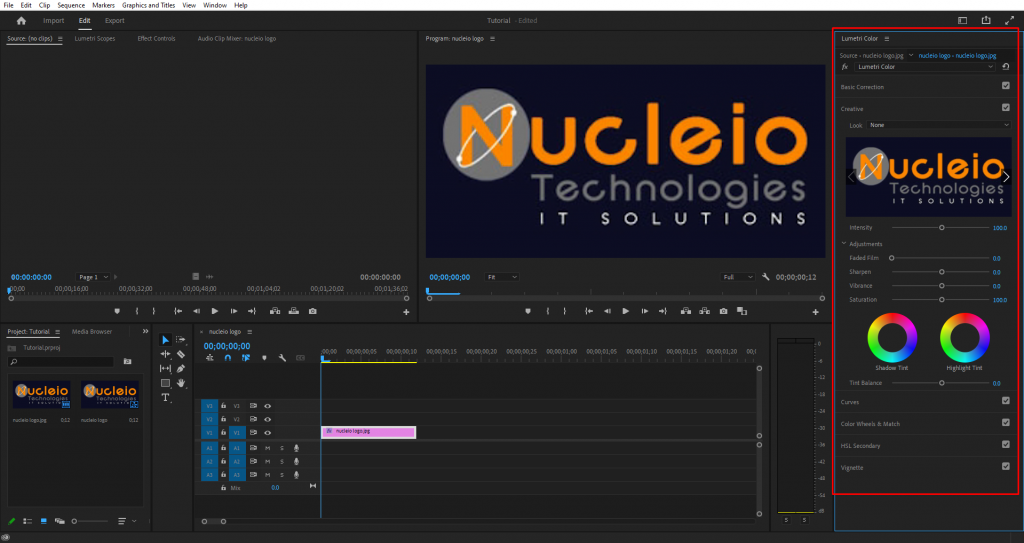Select the Hand tool
This screenshot has height=543, width=1024.
point(181,383)
